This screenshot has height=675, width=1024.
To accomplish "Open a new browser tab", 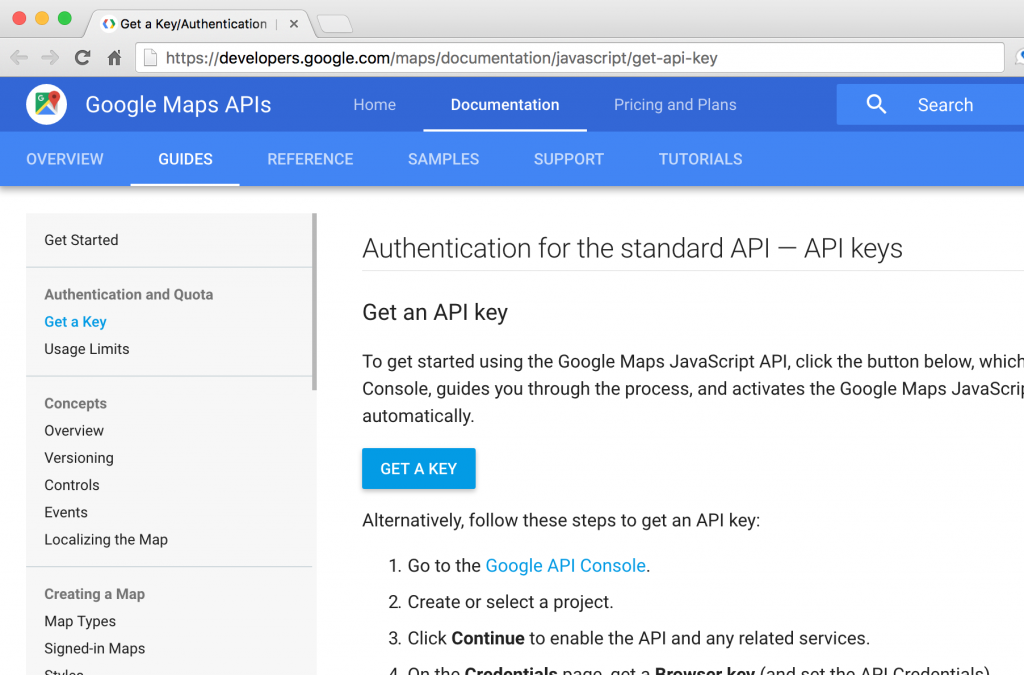I will tap(334, 24).
